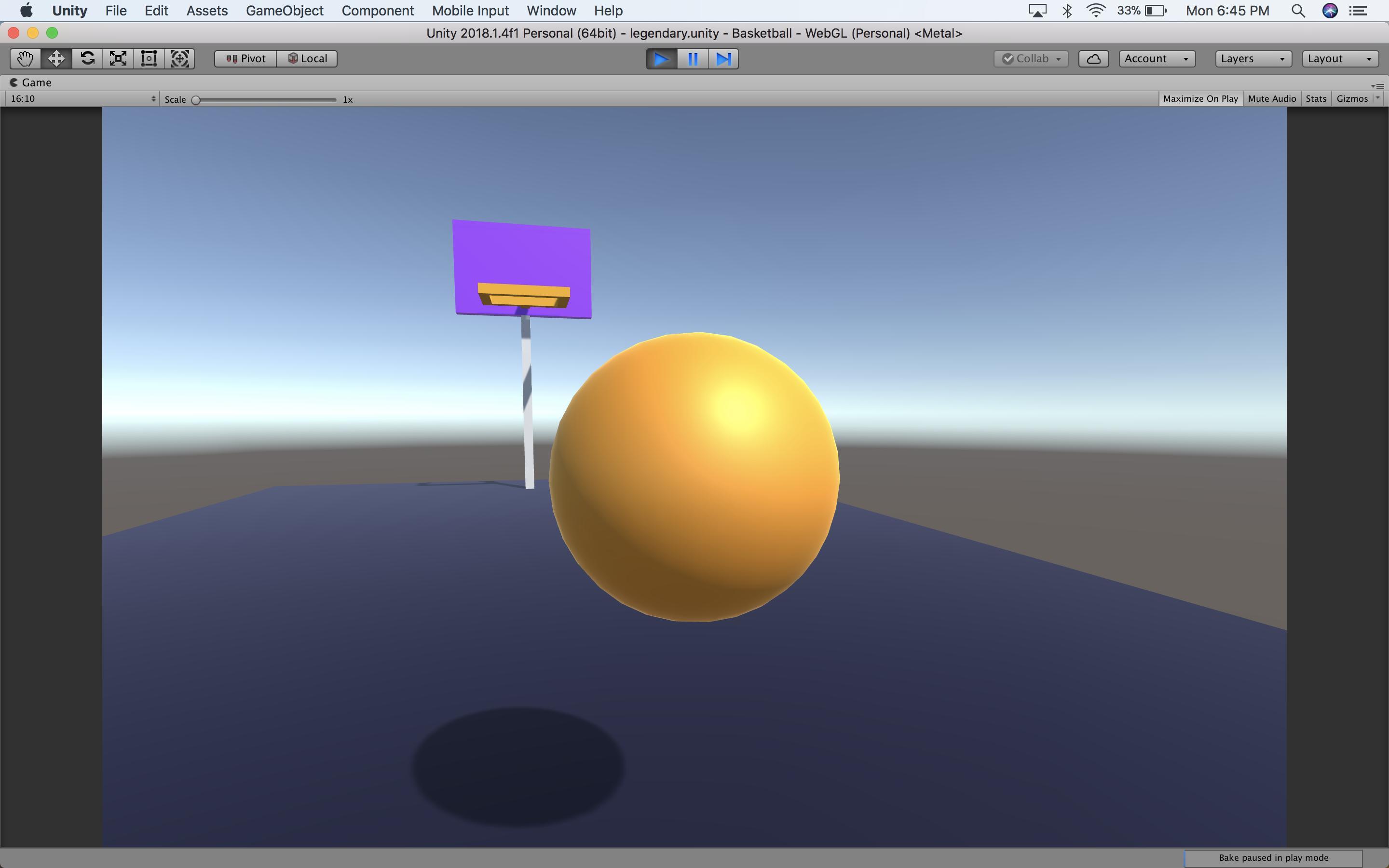
Task: Open the Mobile Input menu
Action: pos(470,10)
